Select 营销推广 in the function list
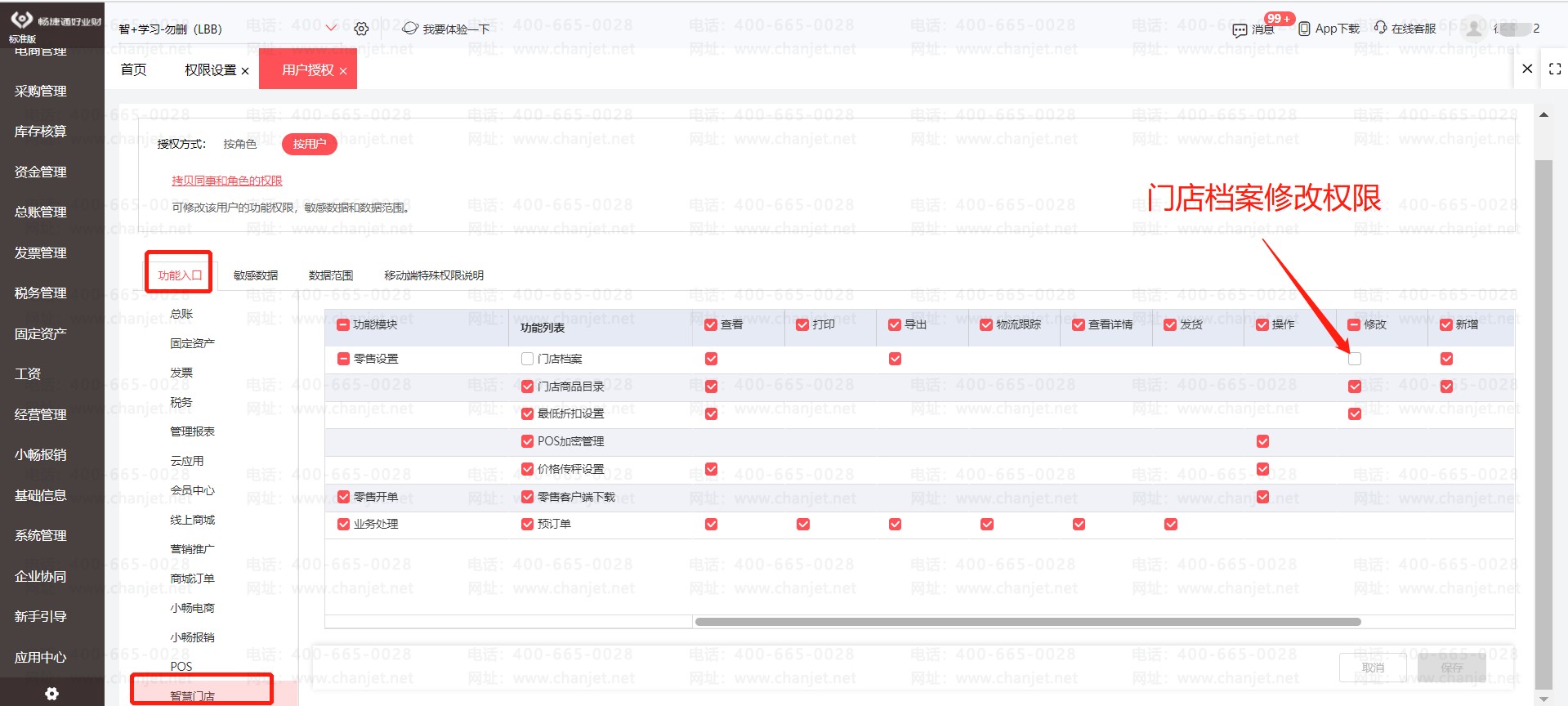 point(192,549)
